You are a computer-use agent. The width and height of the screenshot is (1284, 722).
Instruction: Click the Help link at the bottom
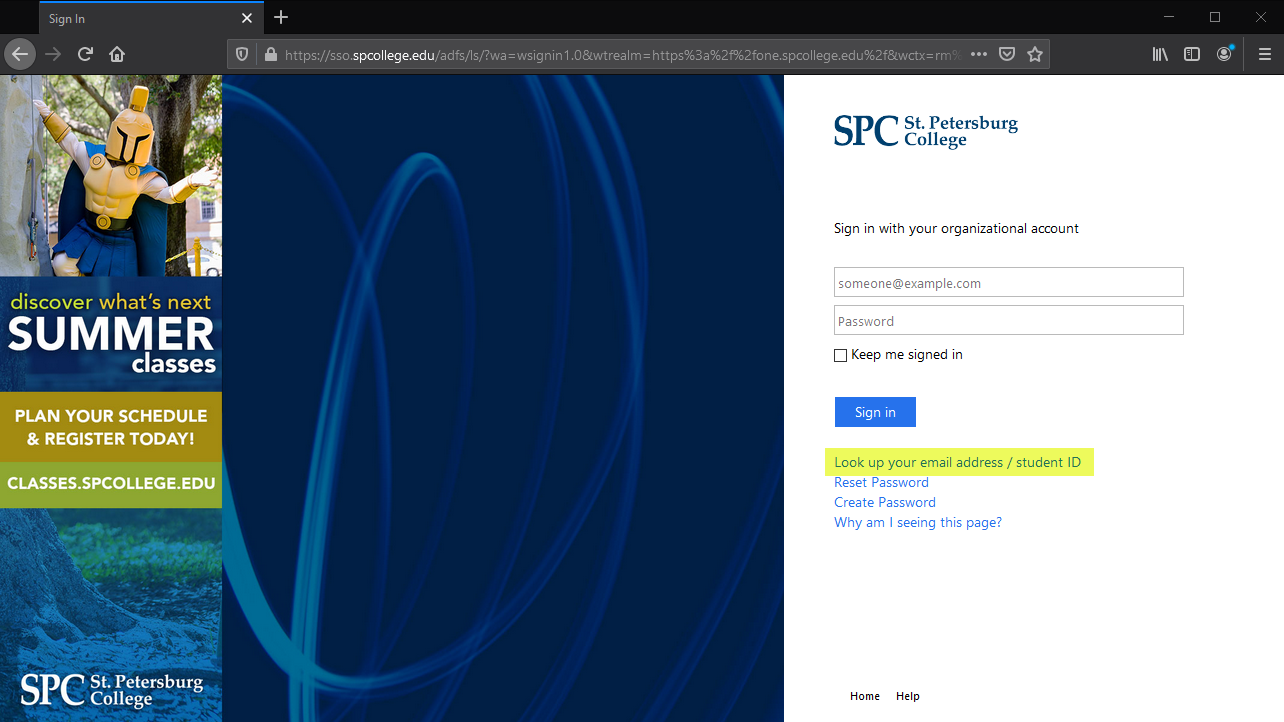click(x=907, y=696)
